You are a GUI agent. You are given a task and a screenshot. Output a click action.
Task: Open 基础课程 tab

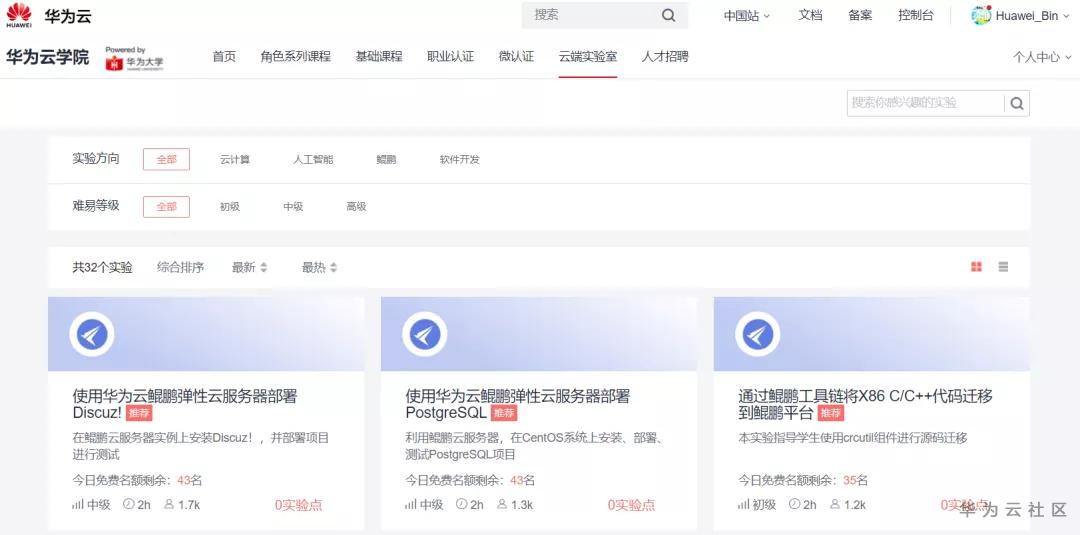point(379,56)
